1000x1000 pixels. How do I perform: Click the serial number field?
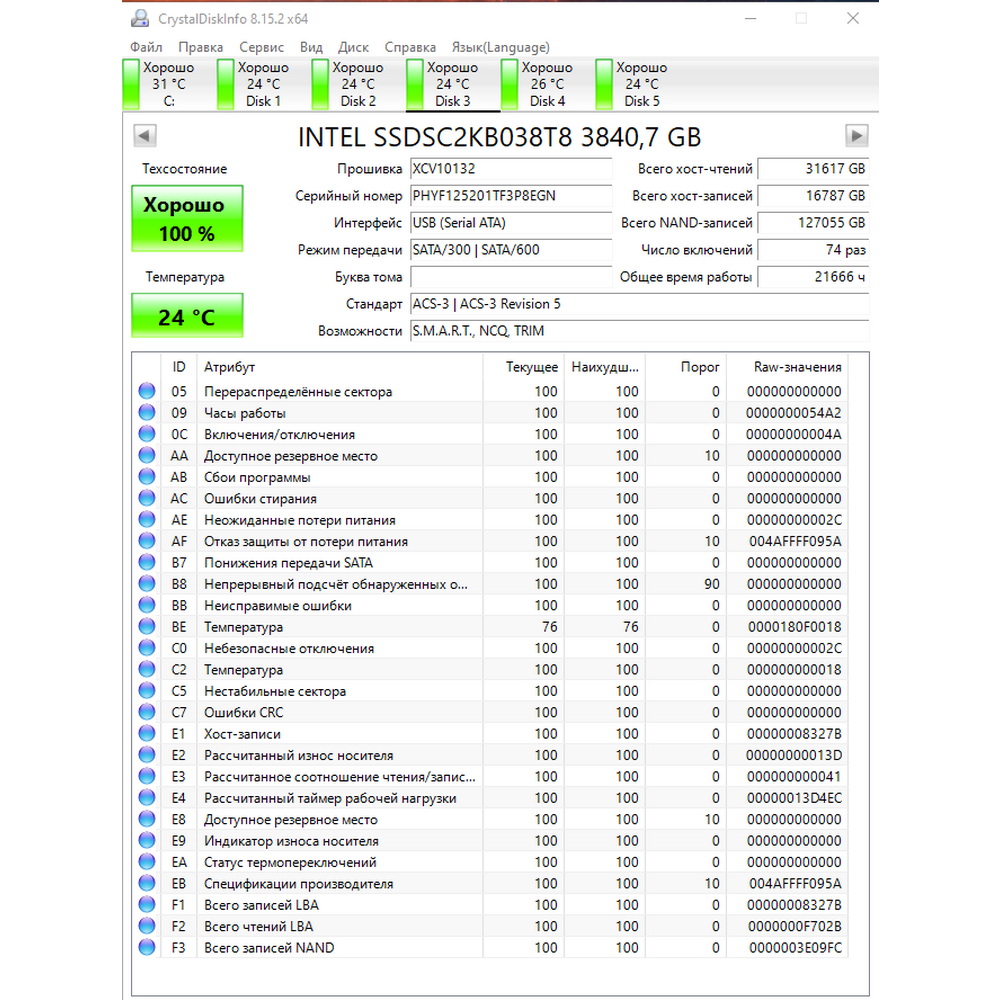tap(511, 196)
